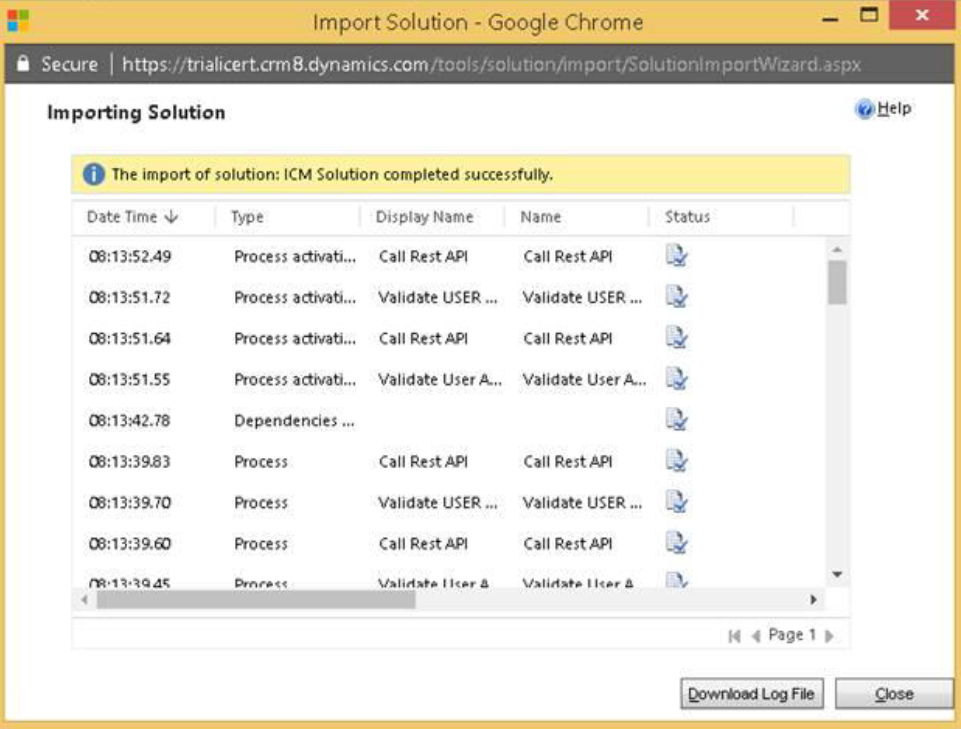961x729 pixels.
Task: Click status icon for 08:13:51.72 row
Action: tap(677, 297)
